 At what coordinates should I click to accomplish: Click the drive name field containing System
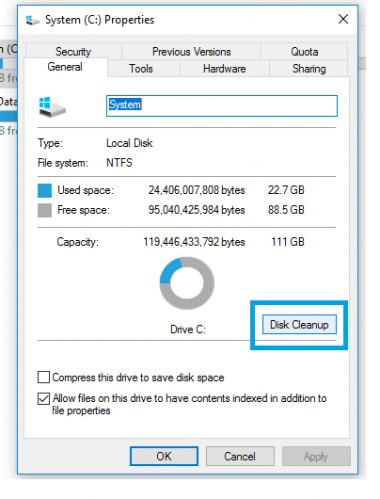click(222, 106)
